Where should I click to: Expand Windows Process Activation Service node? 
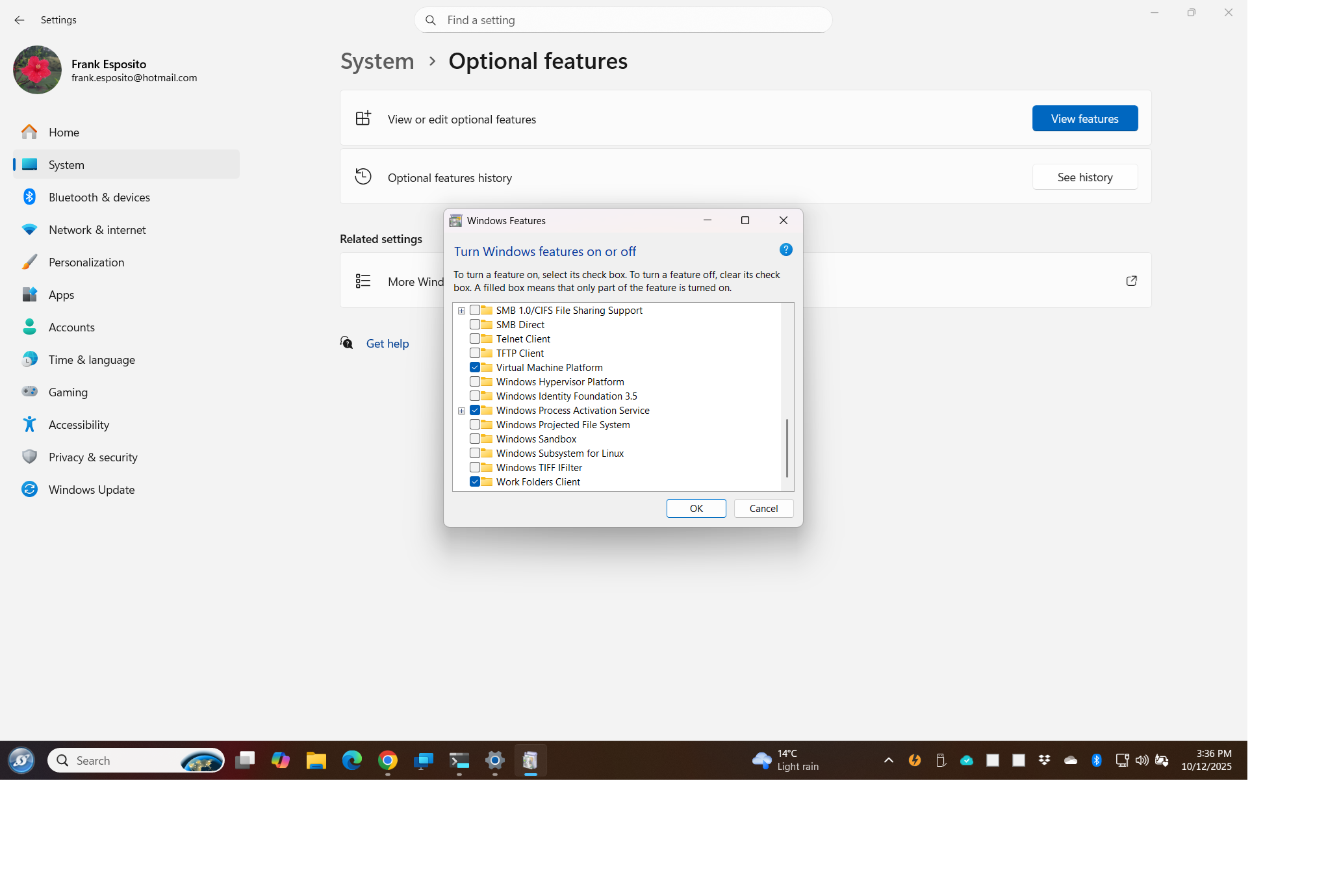(461, 411)
